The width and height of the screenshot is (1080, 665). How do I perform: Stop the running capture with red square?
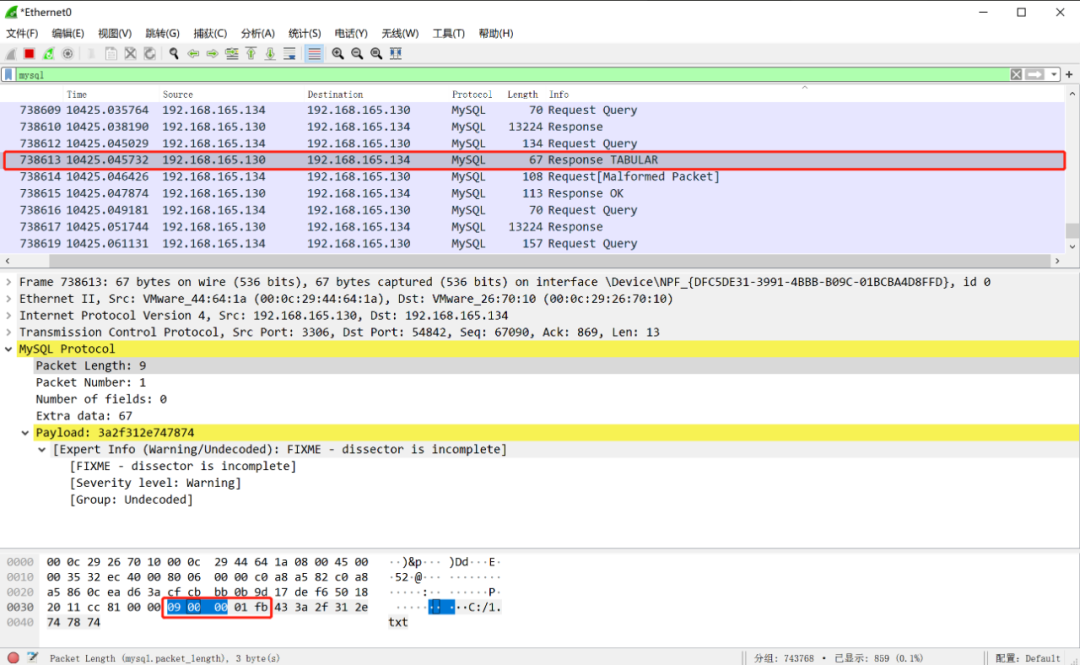click(30, 53)
